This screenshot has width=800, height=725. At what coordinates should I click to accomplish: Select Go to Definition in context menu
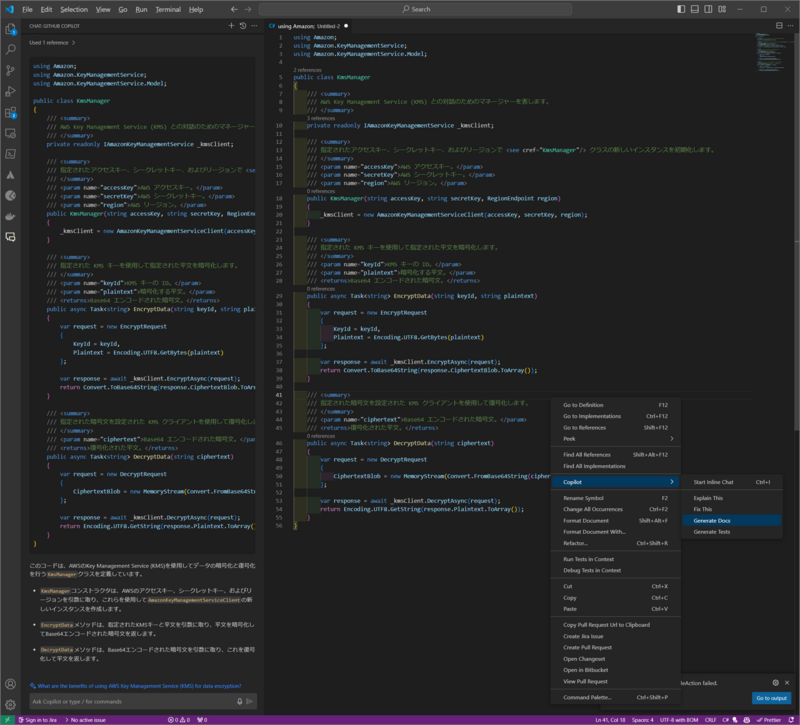tap(616, 405)
